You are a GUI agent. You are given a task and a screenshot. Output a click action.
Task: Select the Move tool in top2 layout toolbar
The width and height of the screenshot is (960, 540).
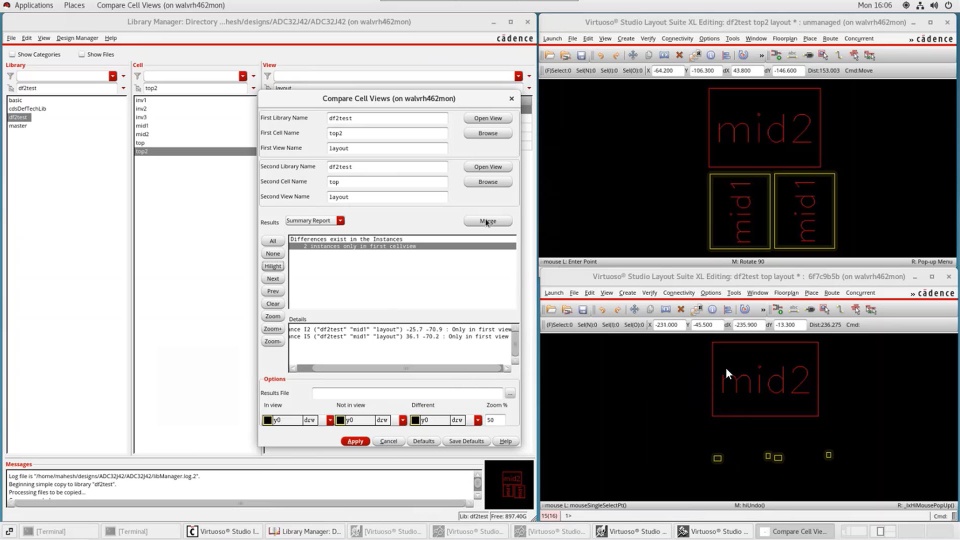click(x=633, y=55)
